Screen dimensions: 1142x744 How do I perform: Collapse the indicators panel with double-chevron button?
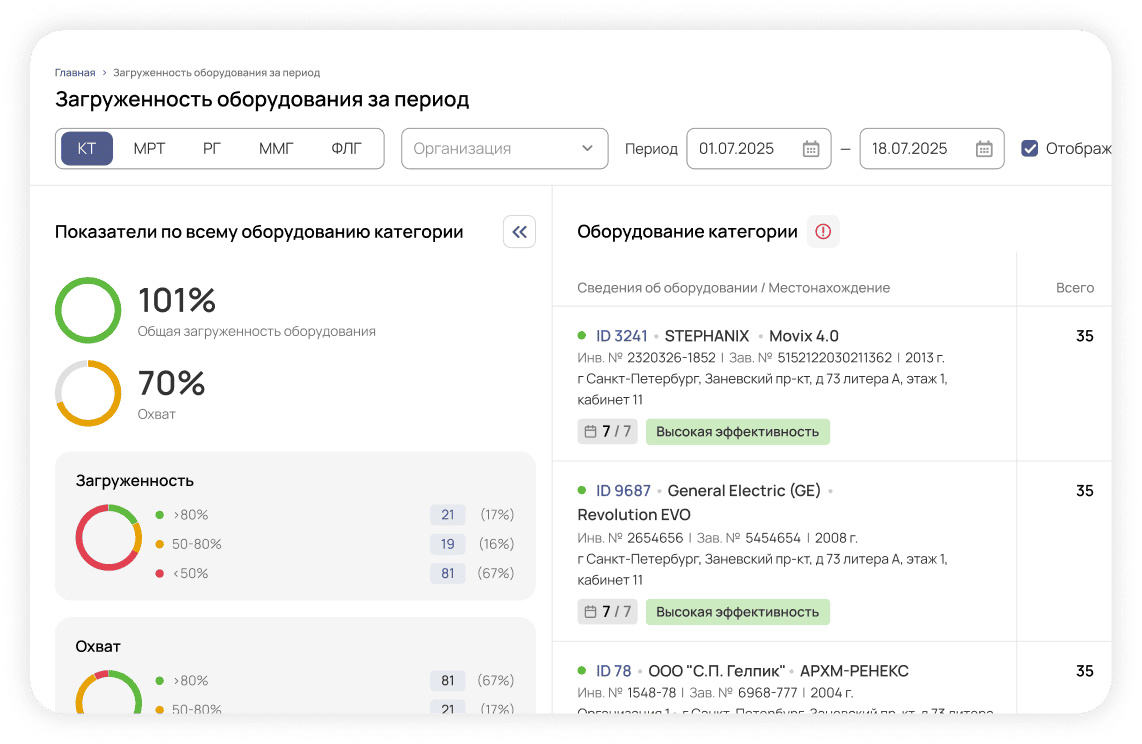(519, 231)
